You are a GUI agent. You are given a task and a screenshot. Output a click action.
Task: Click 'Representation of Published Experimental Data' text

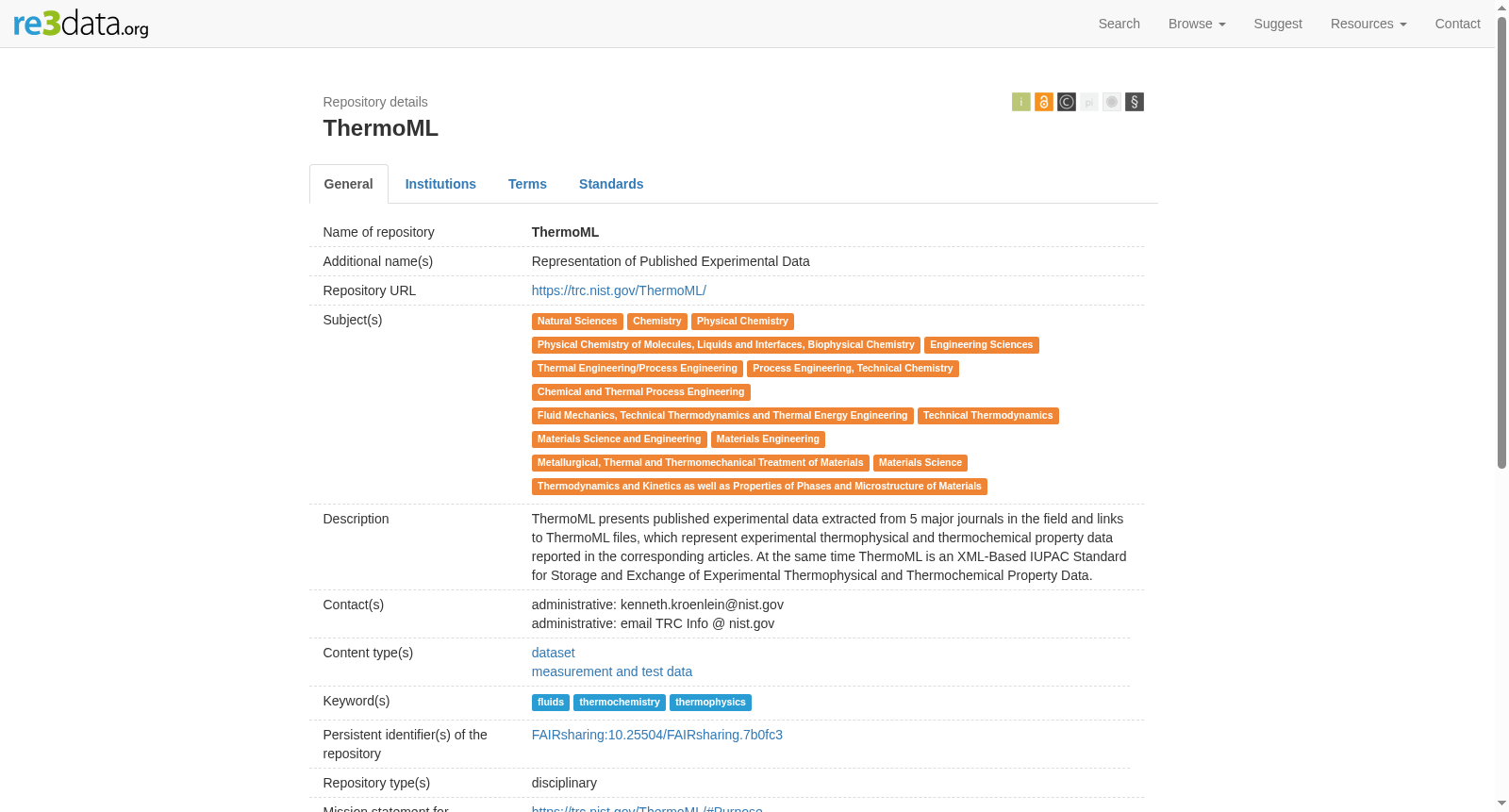tap(671, 261)
